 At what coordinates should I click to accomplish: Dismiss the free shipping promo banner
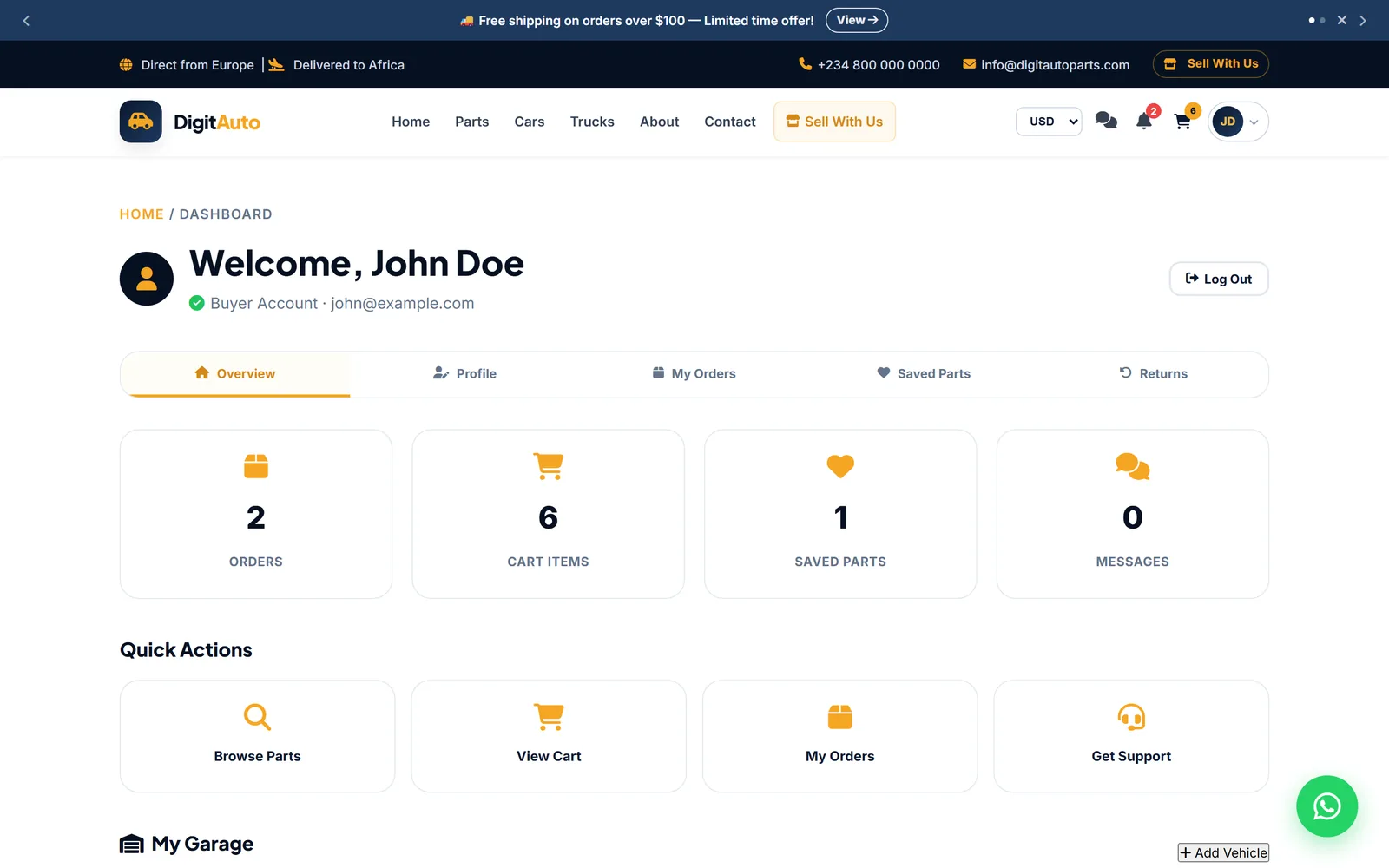click(x=1342, y=20)
